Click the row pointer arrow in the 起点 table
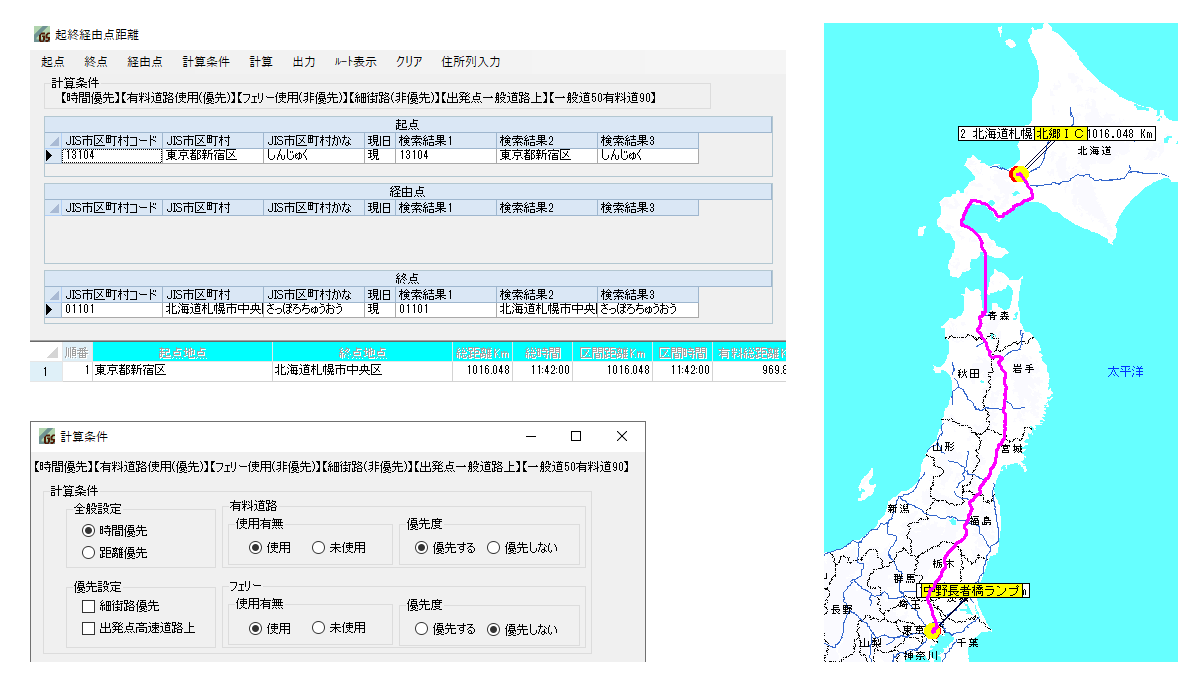Viewport: 1201px width, 685px height. point(51,156)
